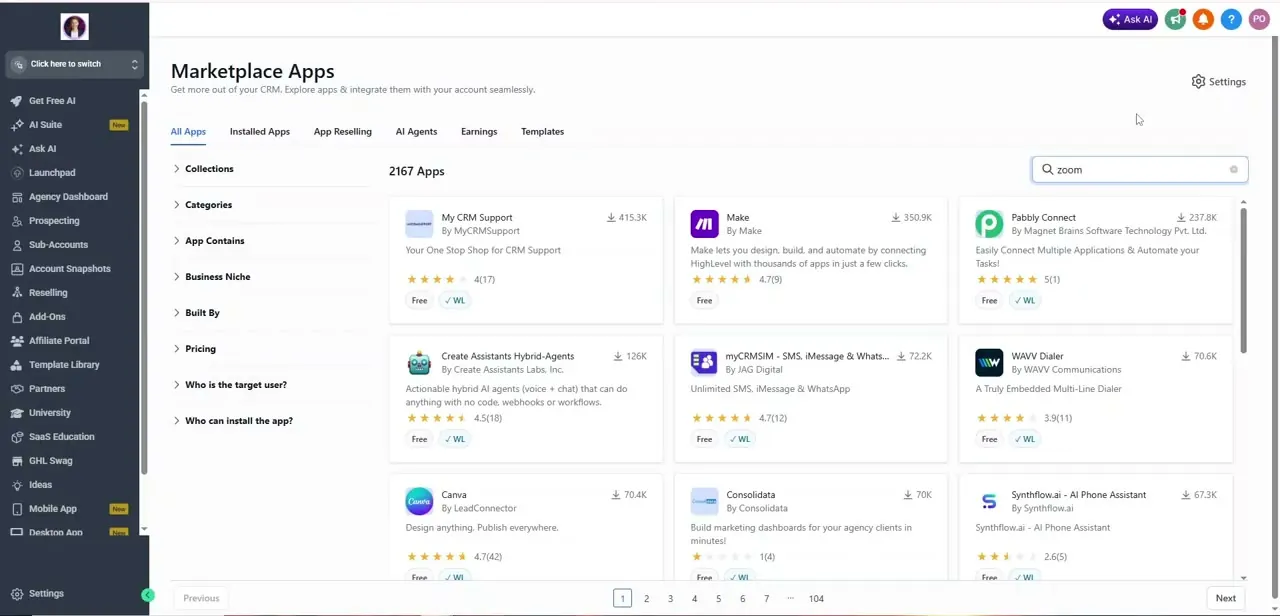Open Pabbly Connect app logo
The height and width of the screenshot is (616, 1280).
click(989, 224)
